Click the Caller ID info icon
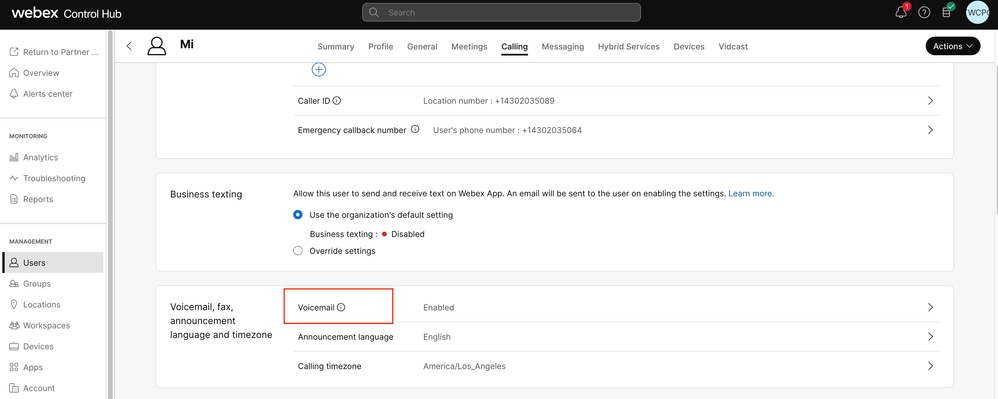The image size is (998, 399). 337,101
